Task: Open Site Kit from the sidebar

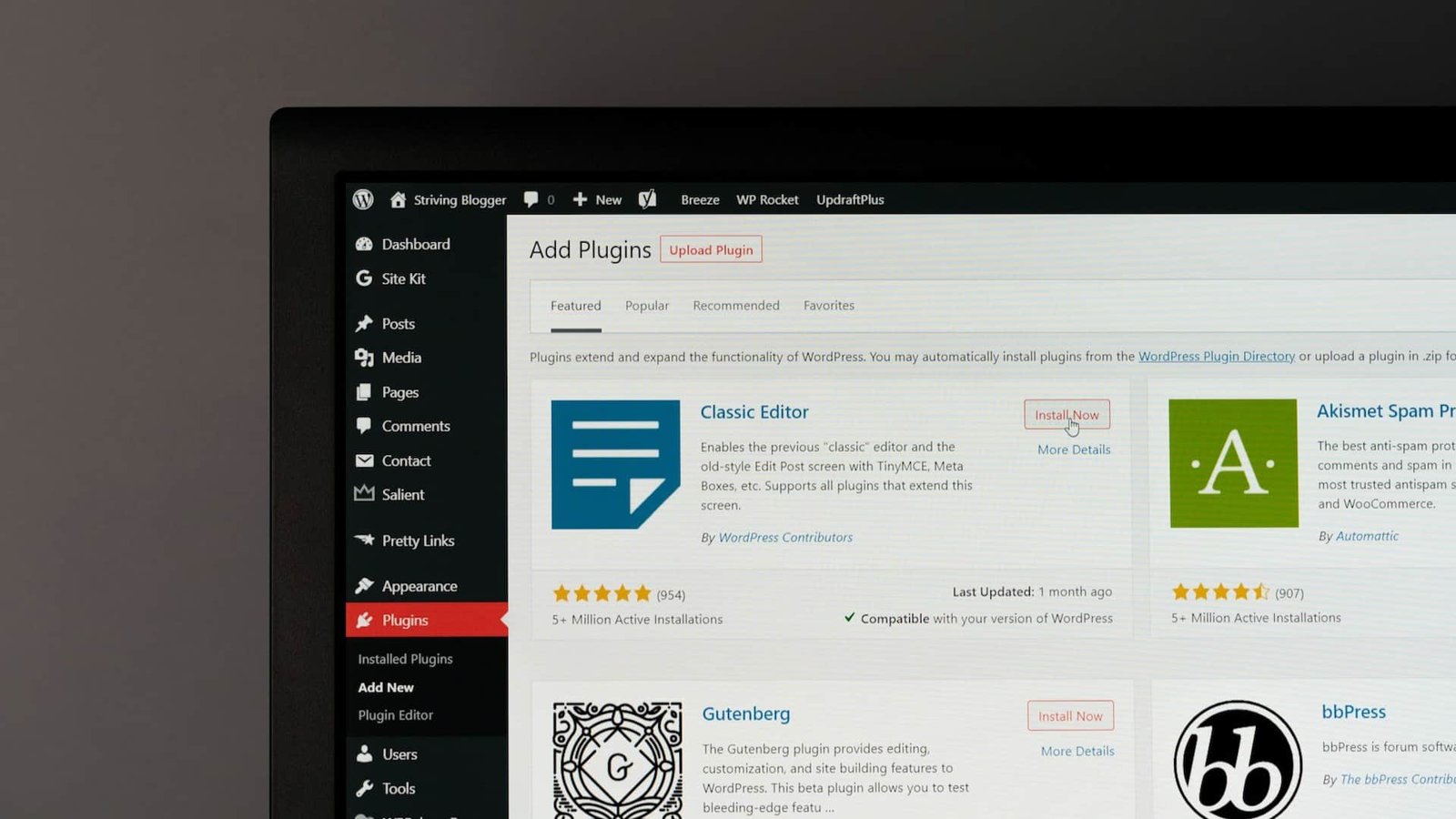Action: 403,278
